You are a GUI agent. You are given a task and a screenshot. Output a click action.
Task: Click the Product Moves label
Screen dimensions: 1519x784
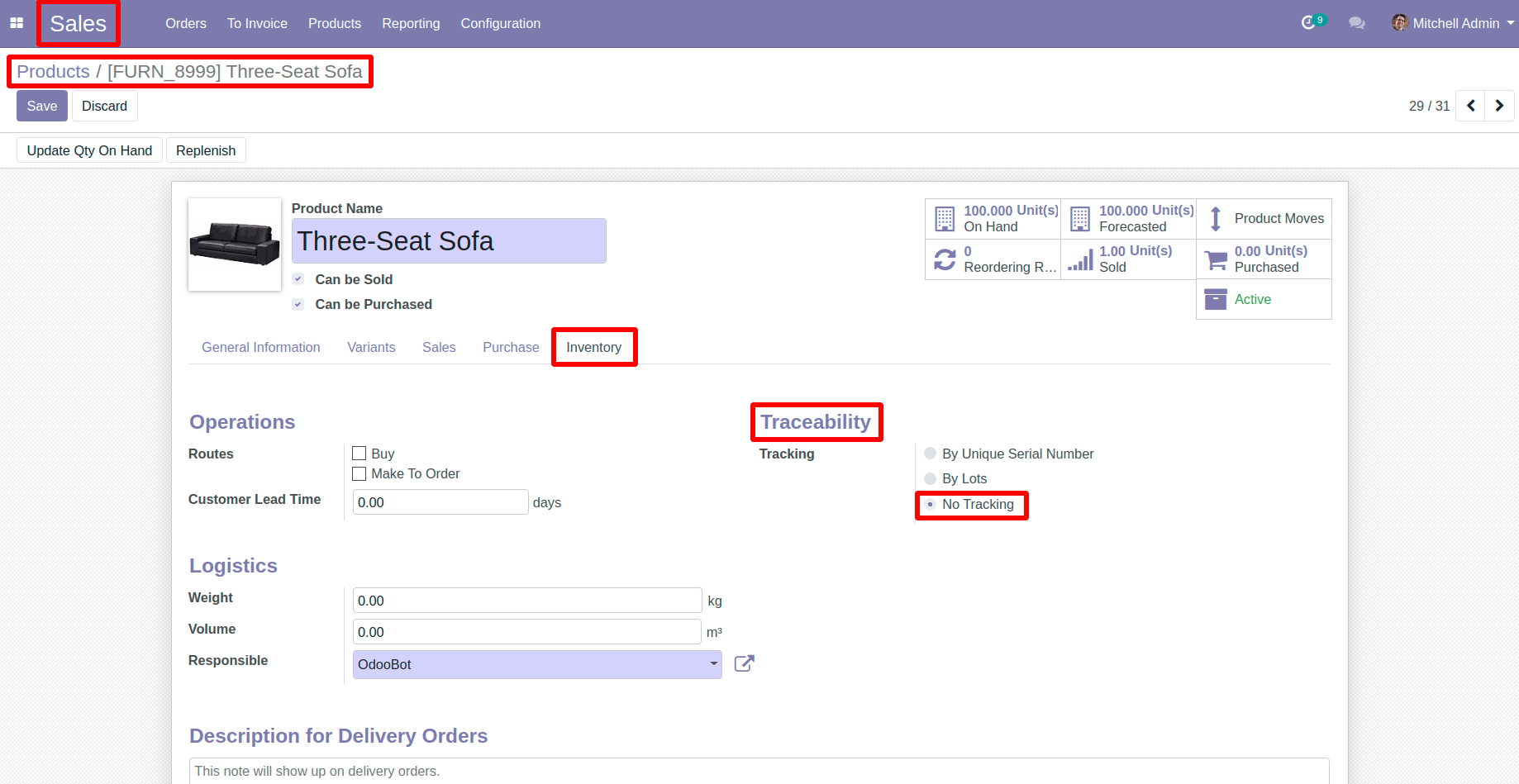1279,218
